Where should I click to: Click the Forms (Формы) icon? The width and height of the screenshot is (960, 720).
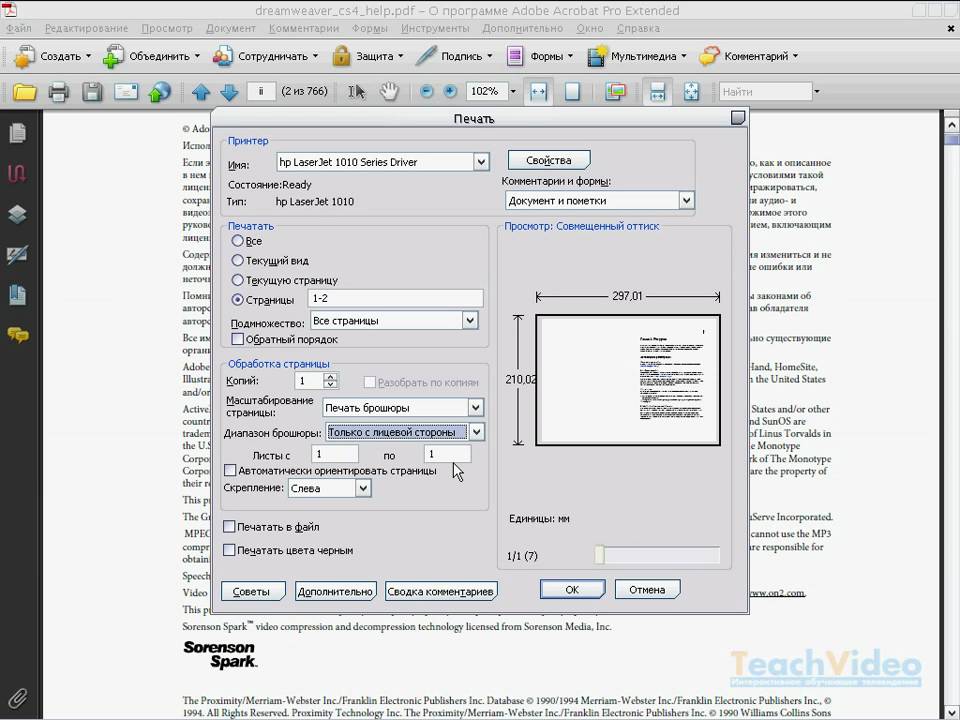pyautogui.click(x=515, y=56)
